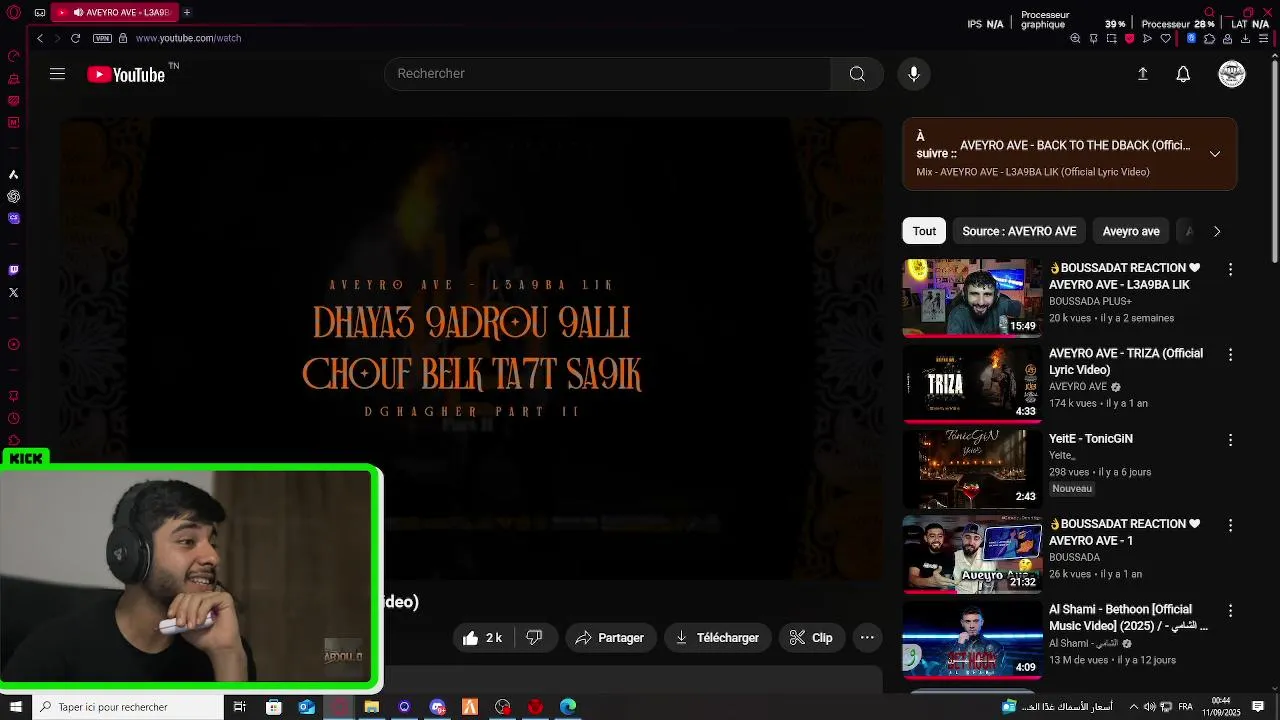Viewport: 1280px width, 720px height.
Task: Focus the Rechercher search field
Action: point(608,74)
